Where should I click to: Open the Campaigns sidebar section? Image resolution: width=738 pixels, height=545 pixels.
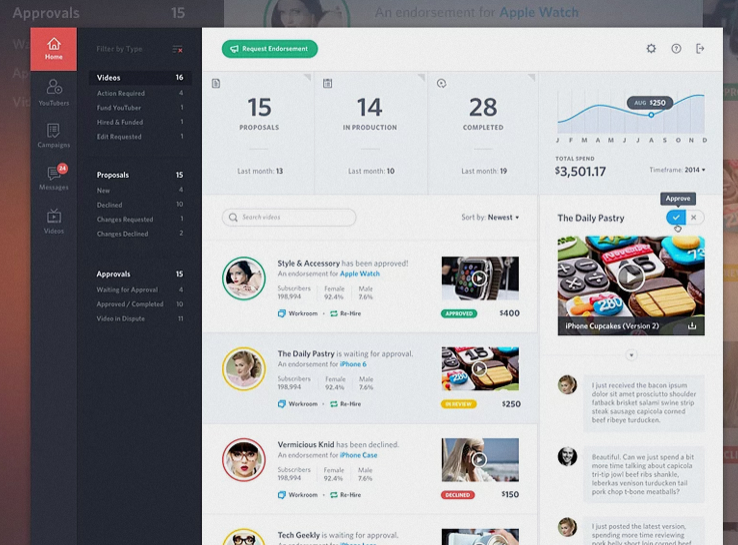[54, 135]
